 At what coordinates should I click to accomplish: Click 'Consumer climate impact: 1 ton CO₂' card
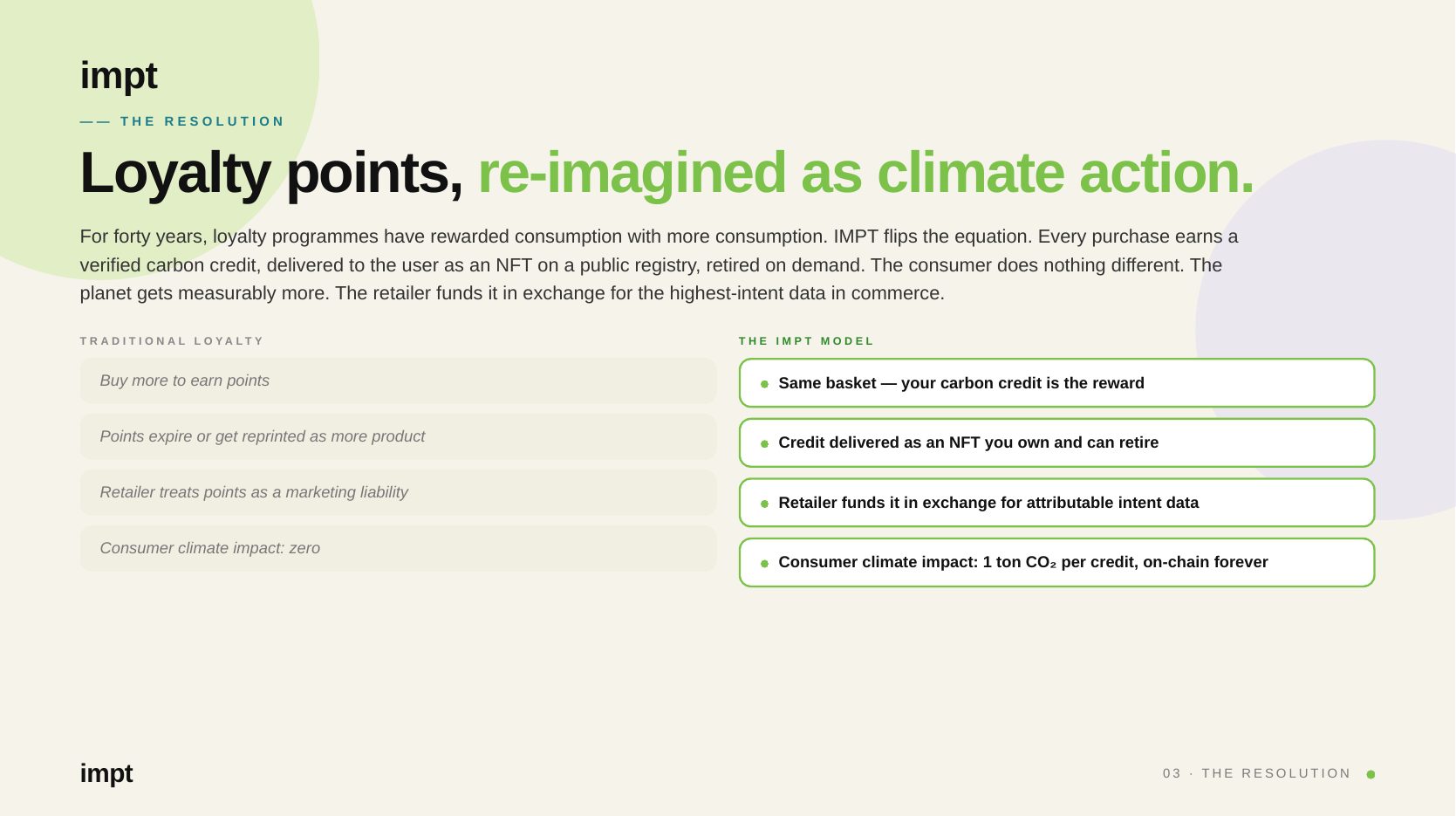coord(1056,562)
